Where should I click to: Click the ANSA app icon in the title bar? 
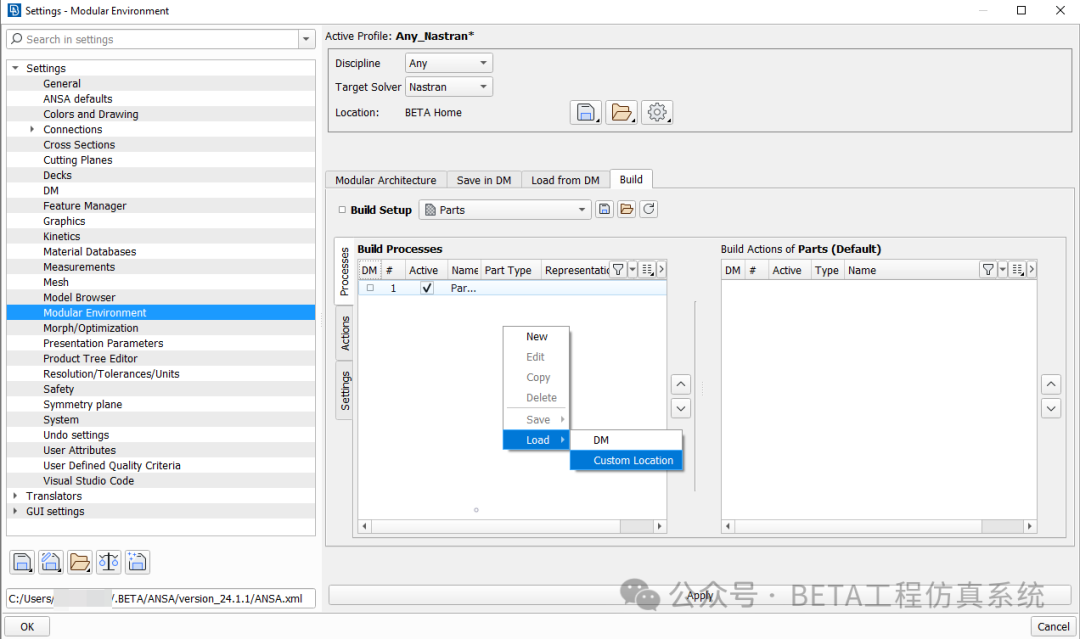[x=14, y=10]
